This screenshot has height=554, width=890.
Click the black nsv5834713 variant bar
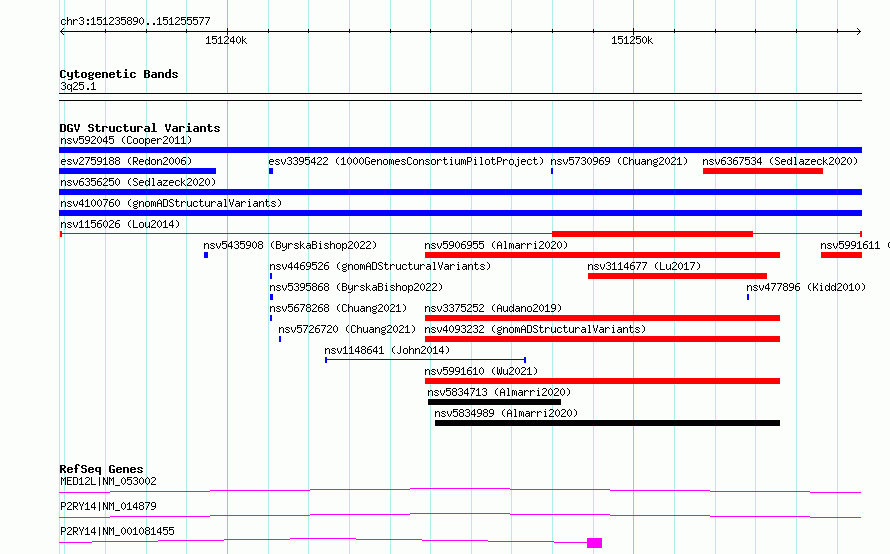(494, 402)
